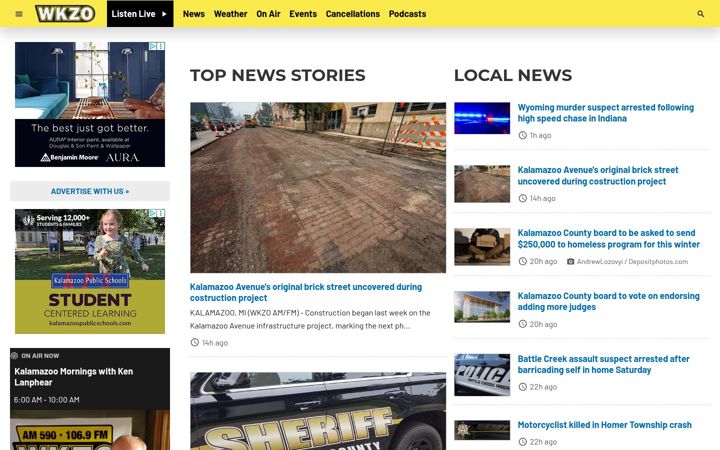Open the Events menu item
Viewport: 720px width, 450px height.
click(x=303, y=14)
